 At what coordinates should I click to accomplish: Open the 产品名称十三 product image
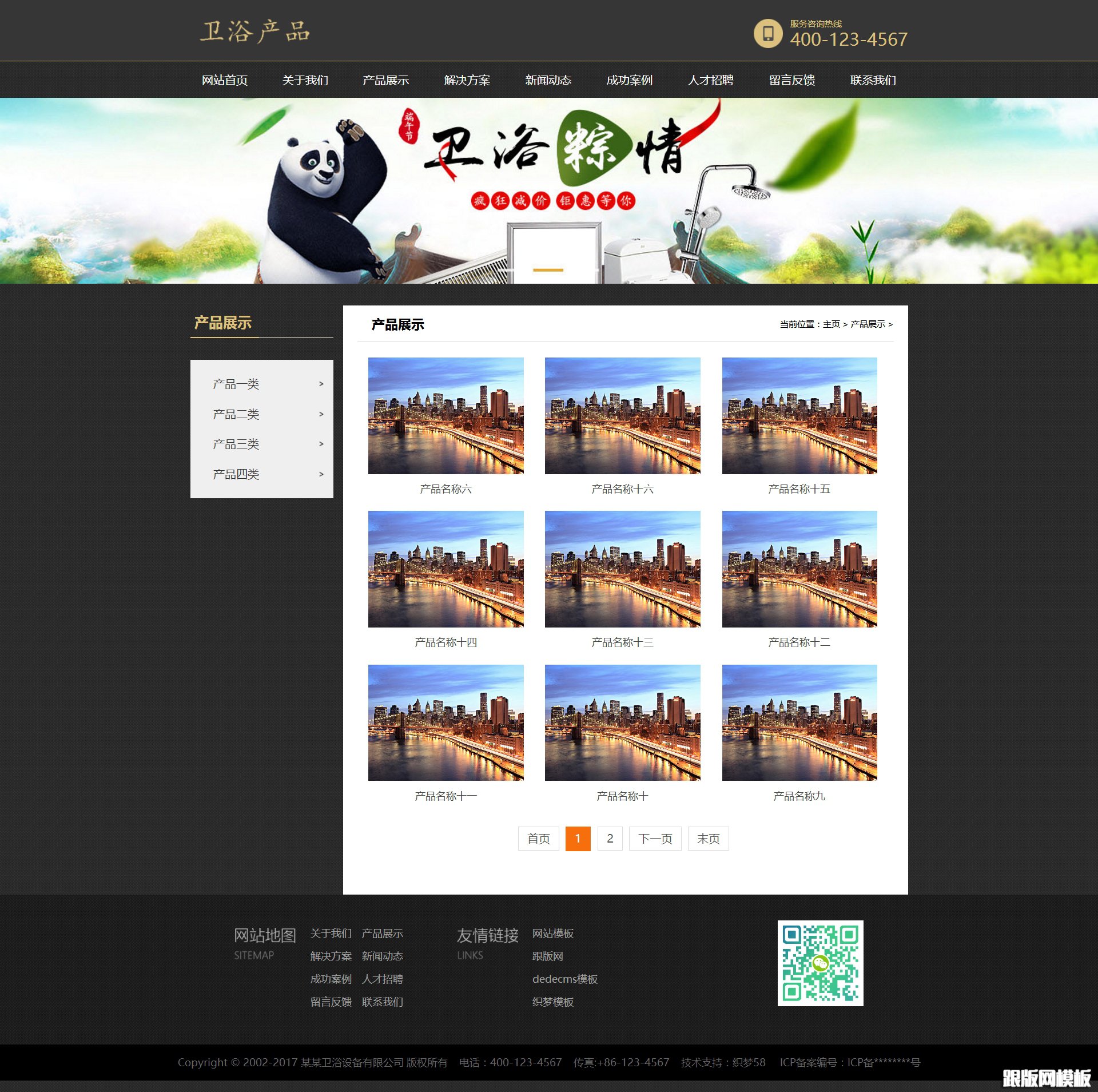point(622,569)
